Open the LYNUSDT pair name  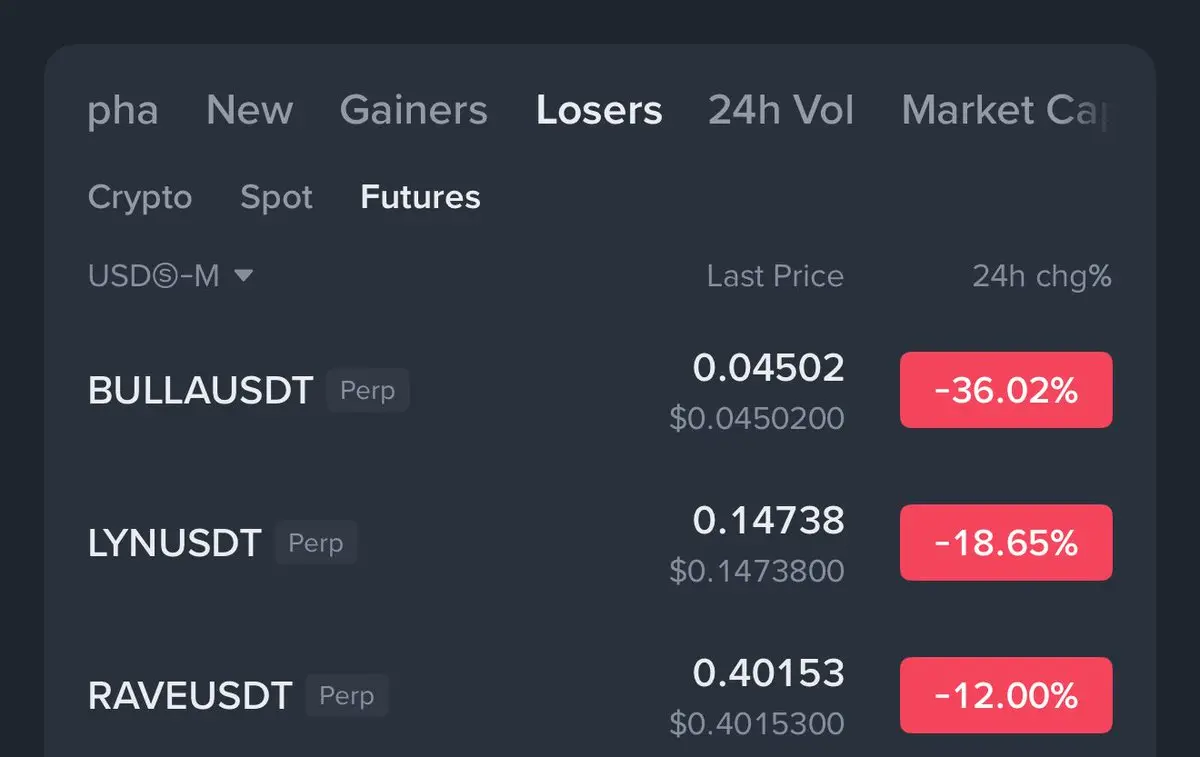tap(174, 543)
